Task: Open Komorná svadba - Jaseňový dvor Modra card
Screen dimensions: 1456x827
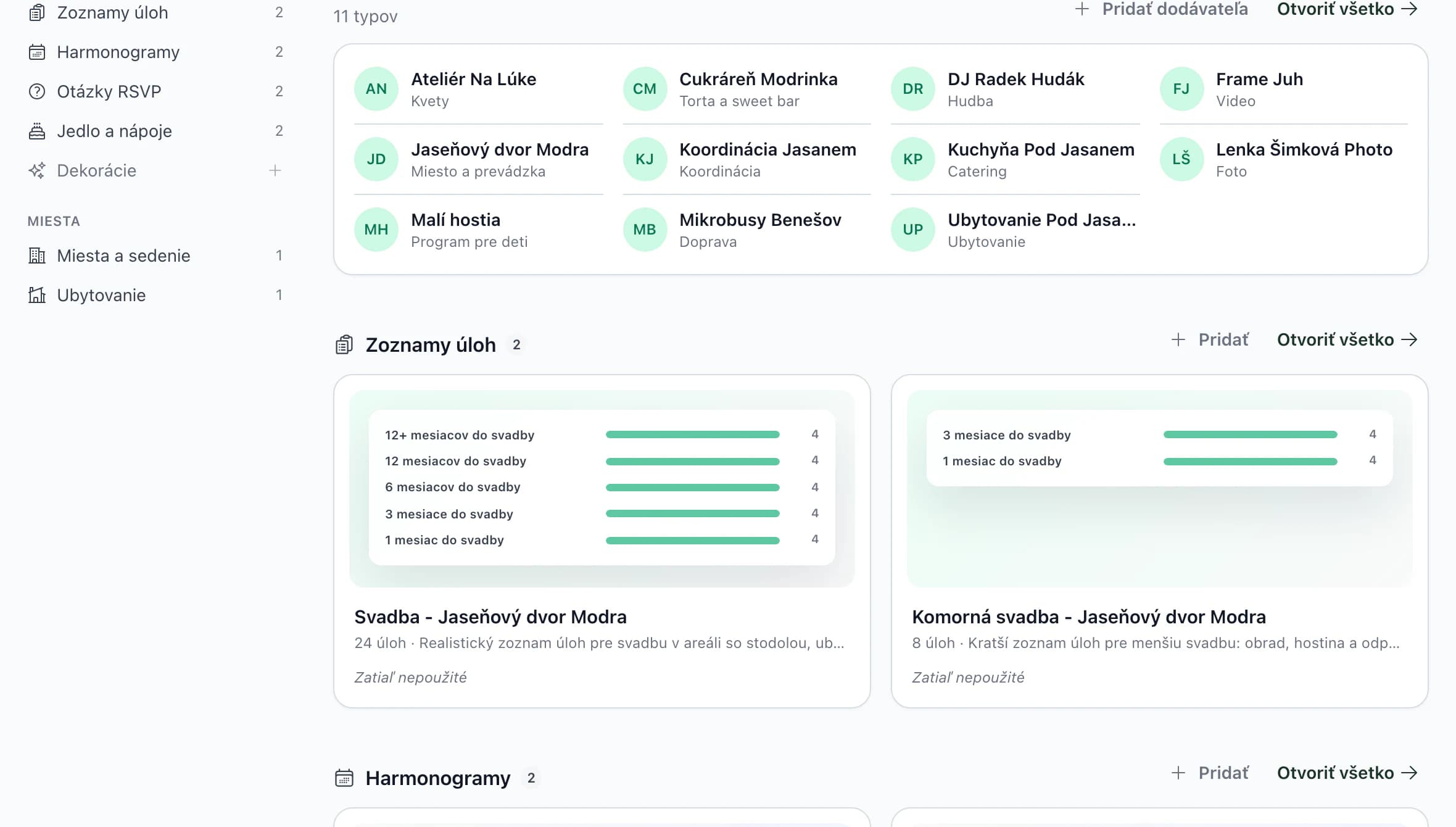Action: 1160,541
